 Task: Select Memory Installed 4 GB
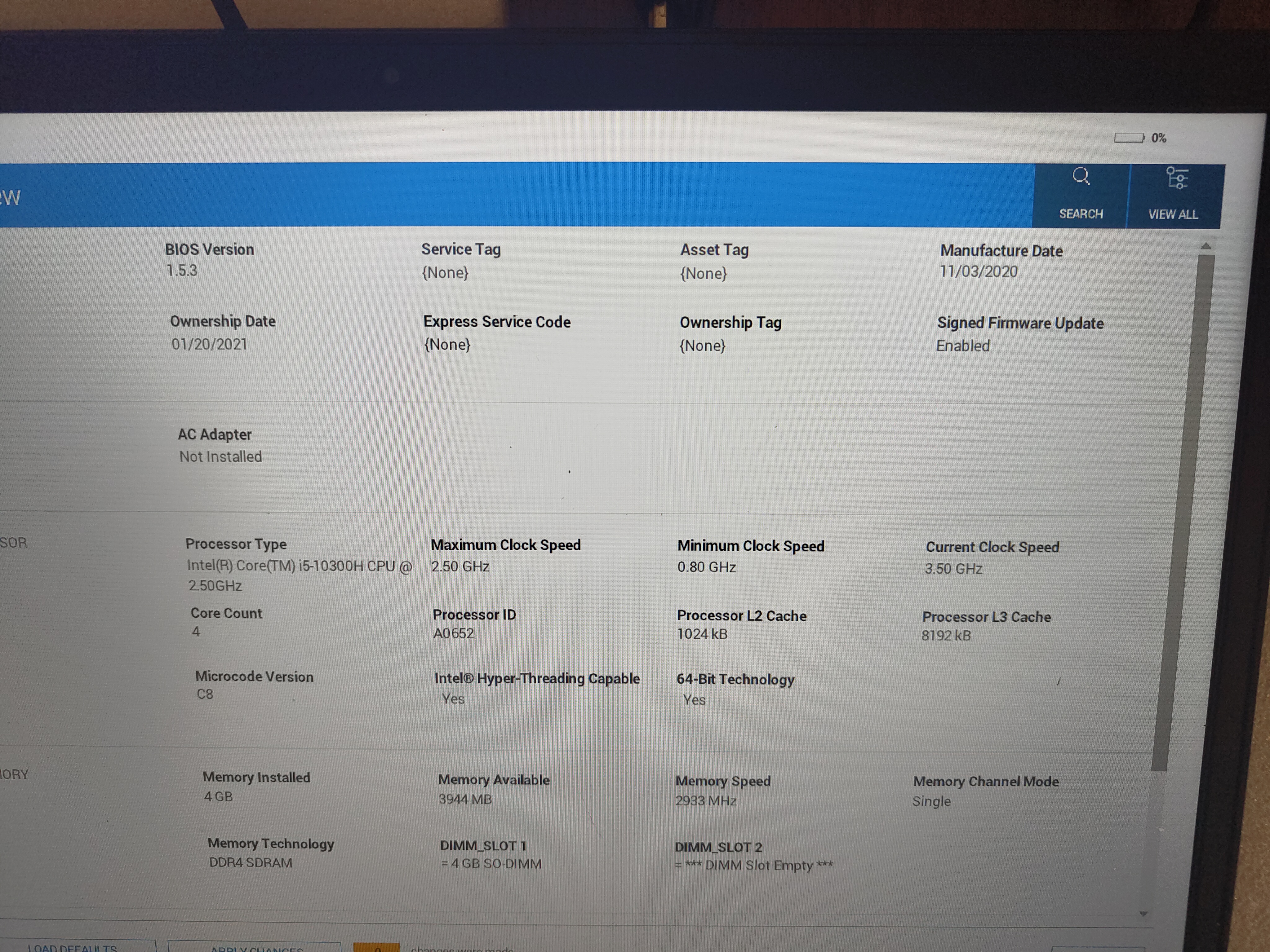point(219,796)
